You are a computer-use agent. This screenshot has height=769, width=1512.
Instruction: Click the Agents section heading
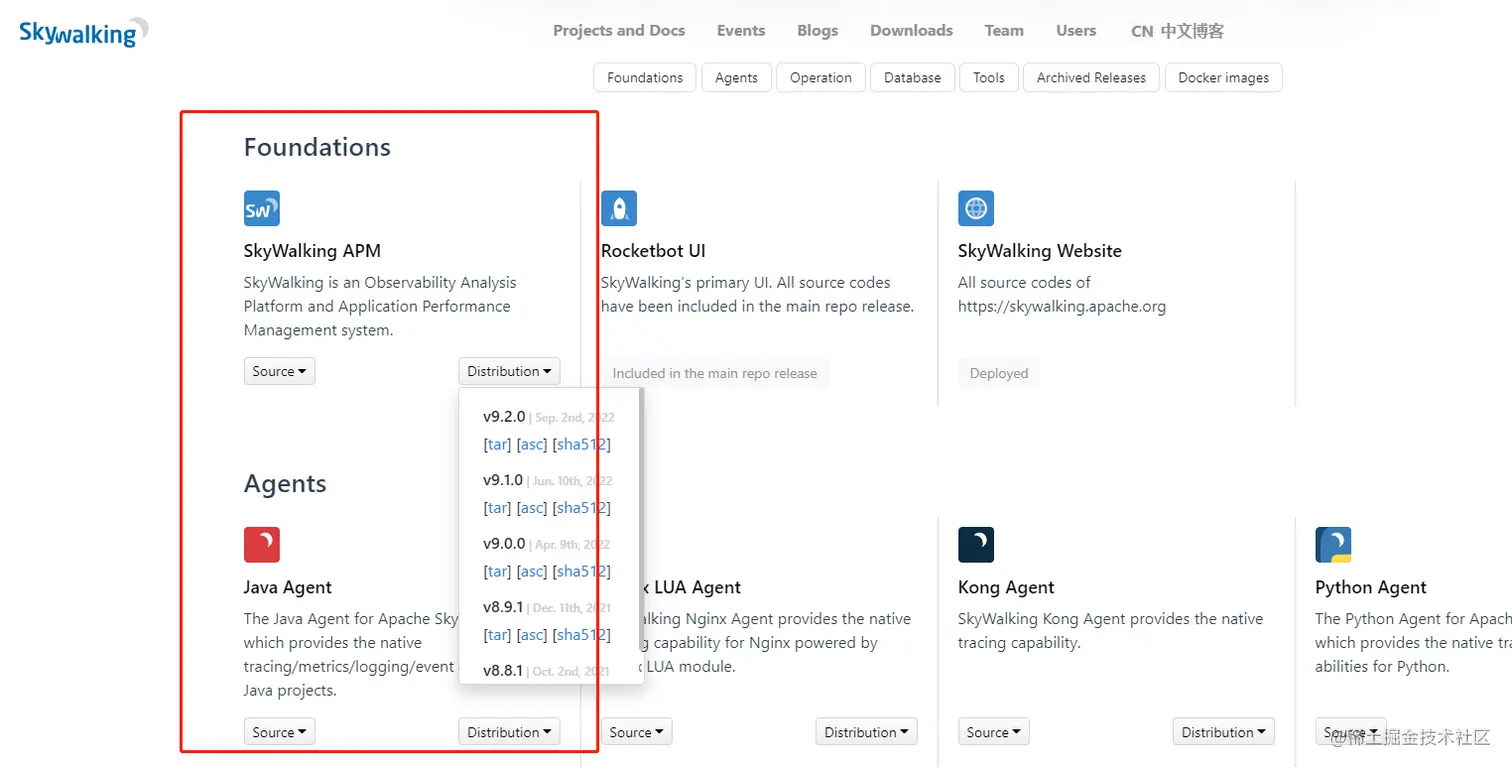[x=285, y=484]
